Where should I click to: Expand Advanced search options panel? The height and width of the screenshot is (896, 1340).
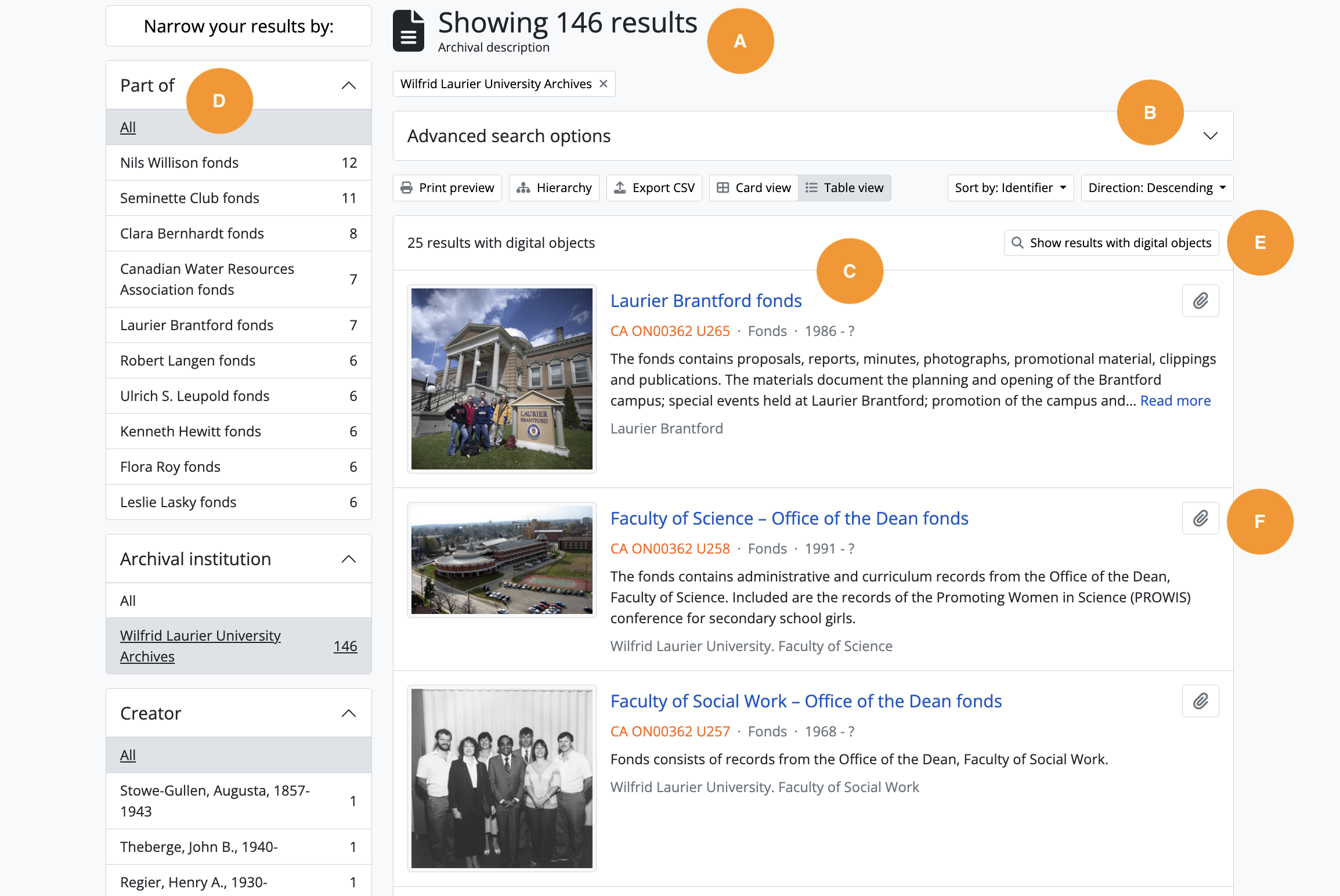pyautogui.click(x=1210, y=136)
